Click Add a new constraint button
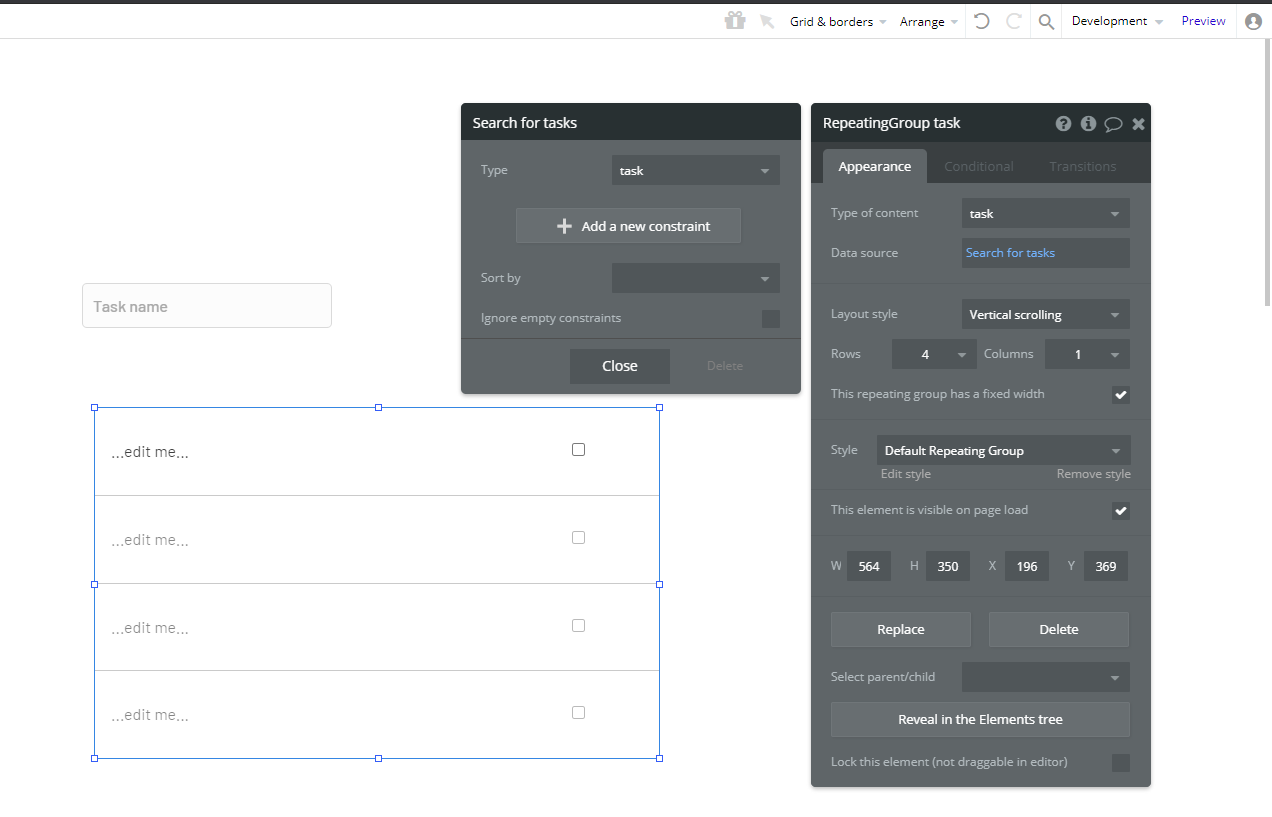 click(628, 226)
